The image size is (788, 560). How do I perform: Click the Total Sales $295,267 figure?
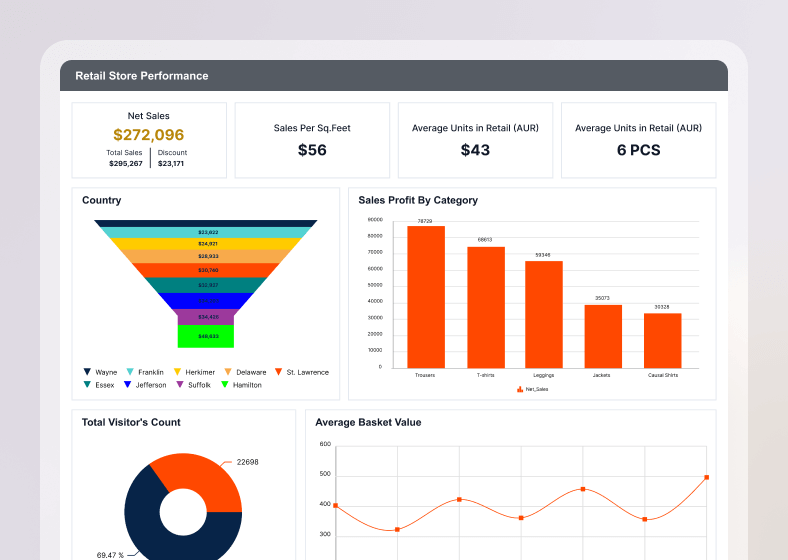point(126,163)
